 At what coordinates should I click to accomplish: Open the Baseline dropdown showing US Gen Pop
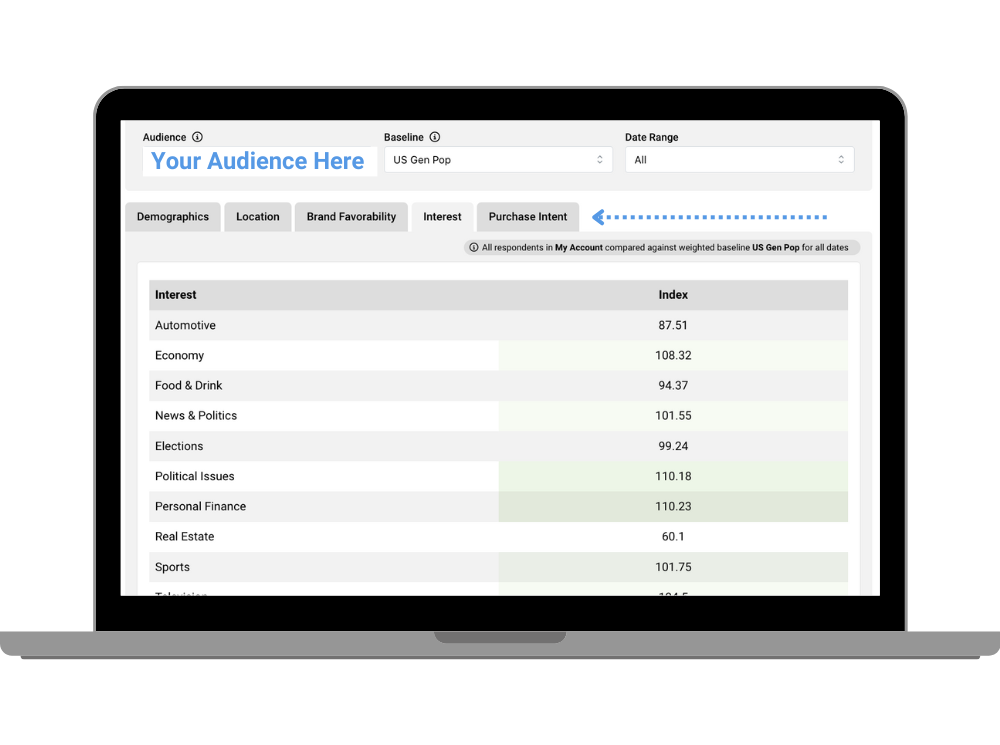click(498, 159)
